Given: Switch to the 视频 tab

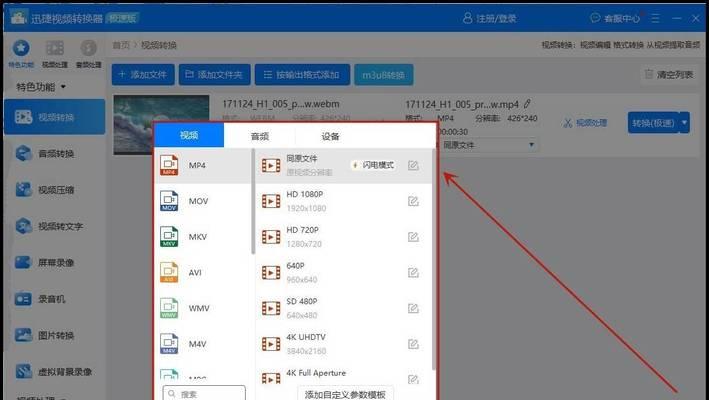Looking at the screenshot, I should coord(189,135).
